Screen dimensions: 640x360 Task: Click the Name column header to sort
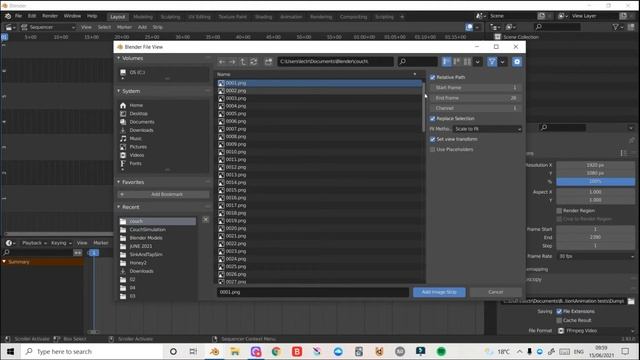point(318,74)
